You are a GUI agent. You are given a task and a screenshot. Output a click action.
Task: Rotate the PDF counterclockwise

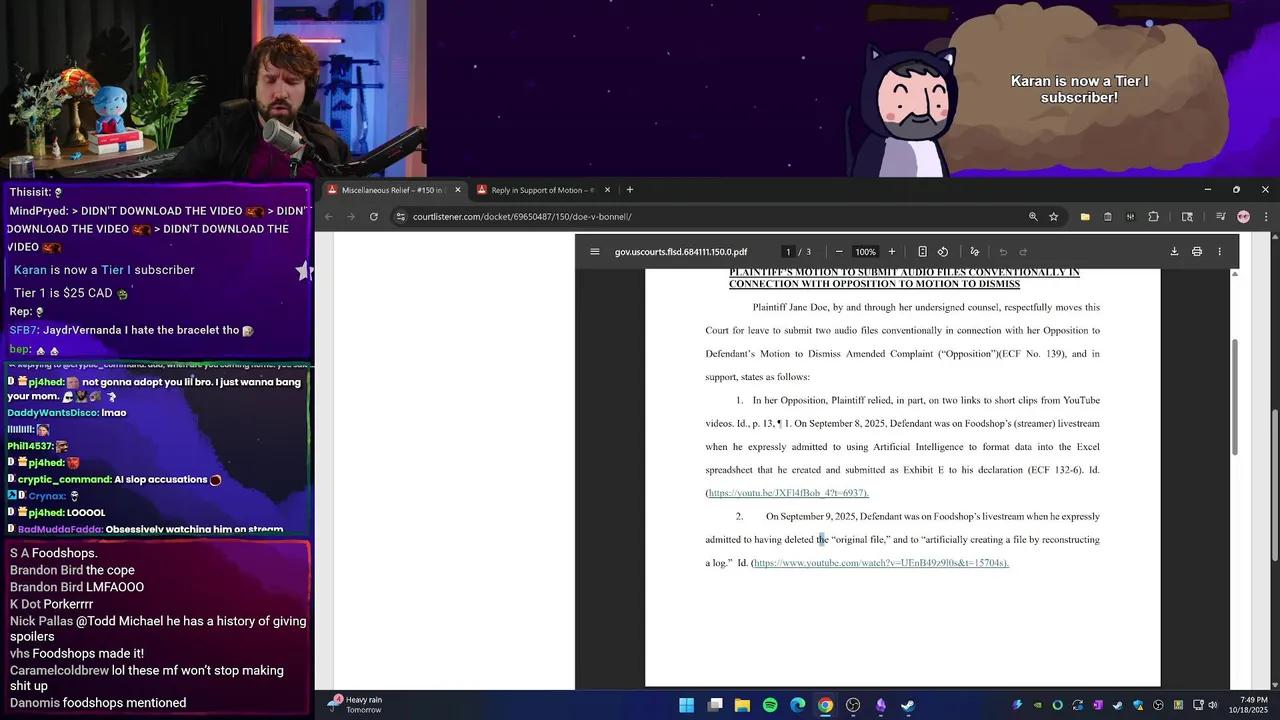pos(943,252)
